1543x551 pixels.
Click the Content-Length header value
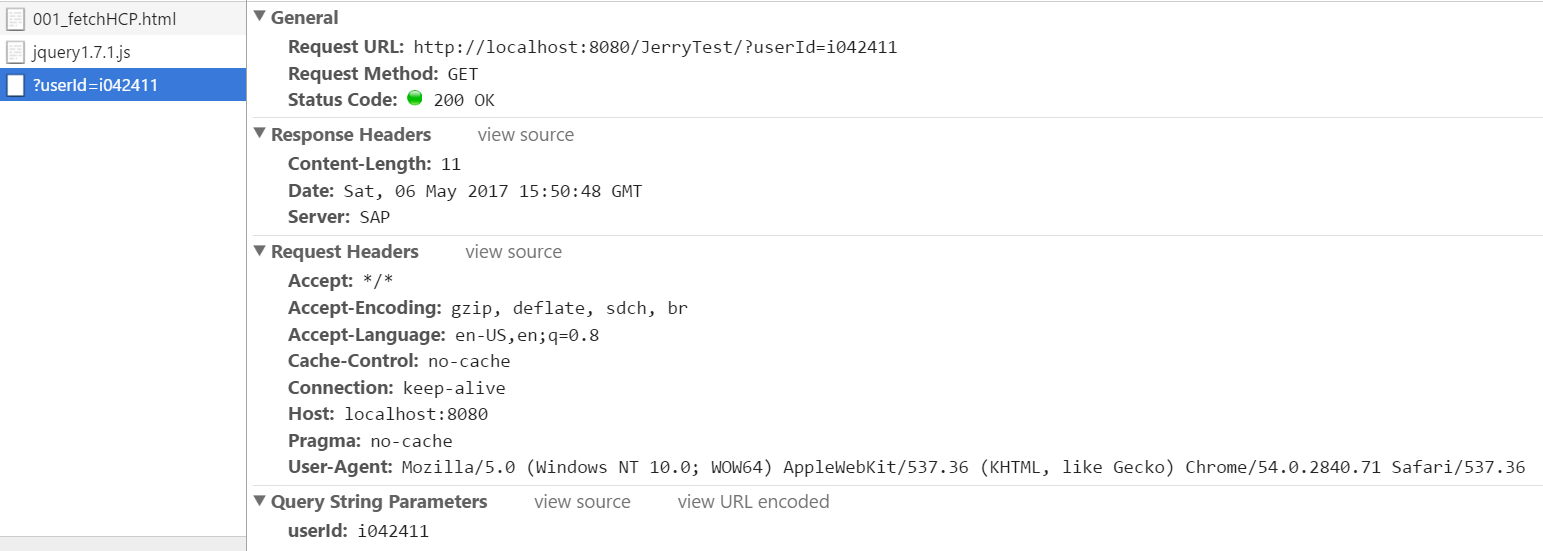coord(450,164)
